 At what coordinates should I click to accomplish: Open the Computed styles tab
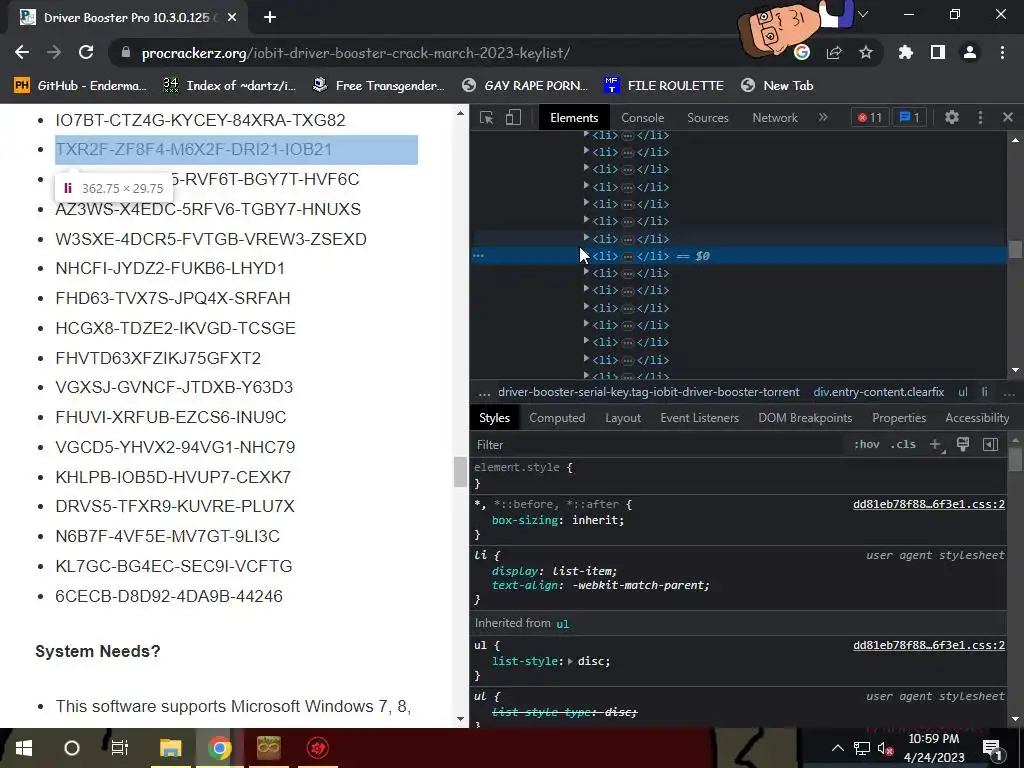coord(557,418)
